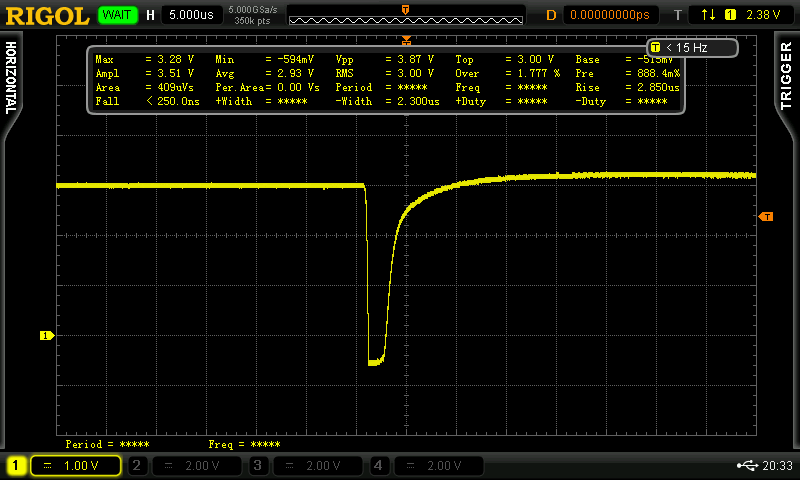Viewport: 800px width, 480px height.
Task: Click the Pre = 888.4m% measurement
Action: 628,73
